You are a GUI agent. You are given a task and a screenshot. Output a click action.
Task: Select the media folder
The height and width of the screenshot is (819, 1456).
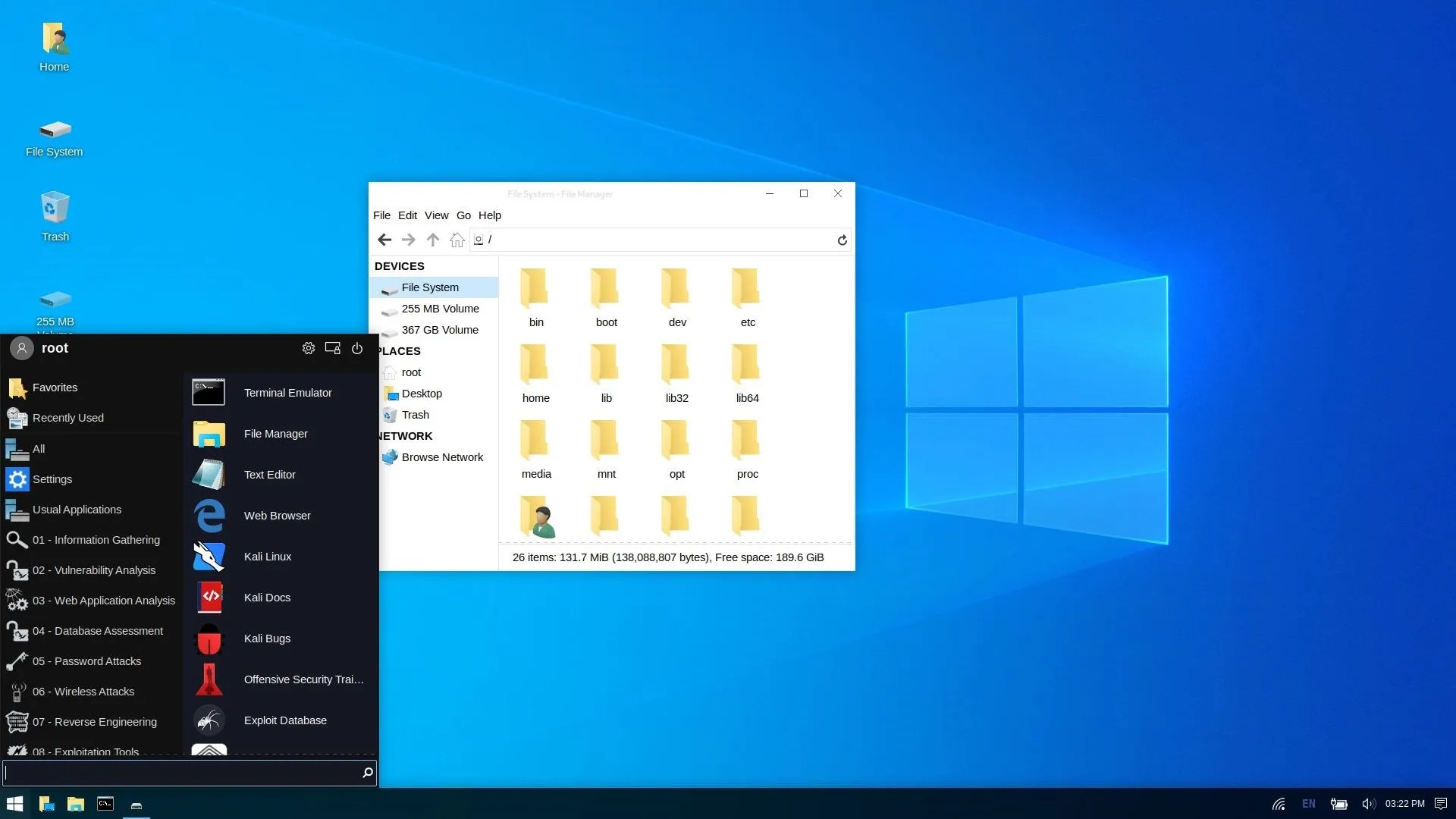point(536,450)
